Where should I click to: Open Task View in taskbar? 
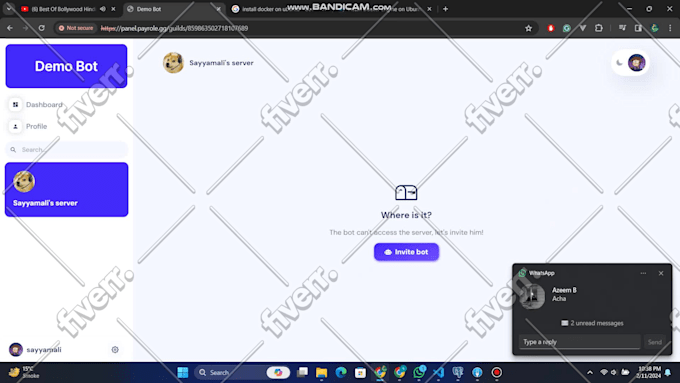point(302,373)
